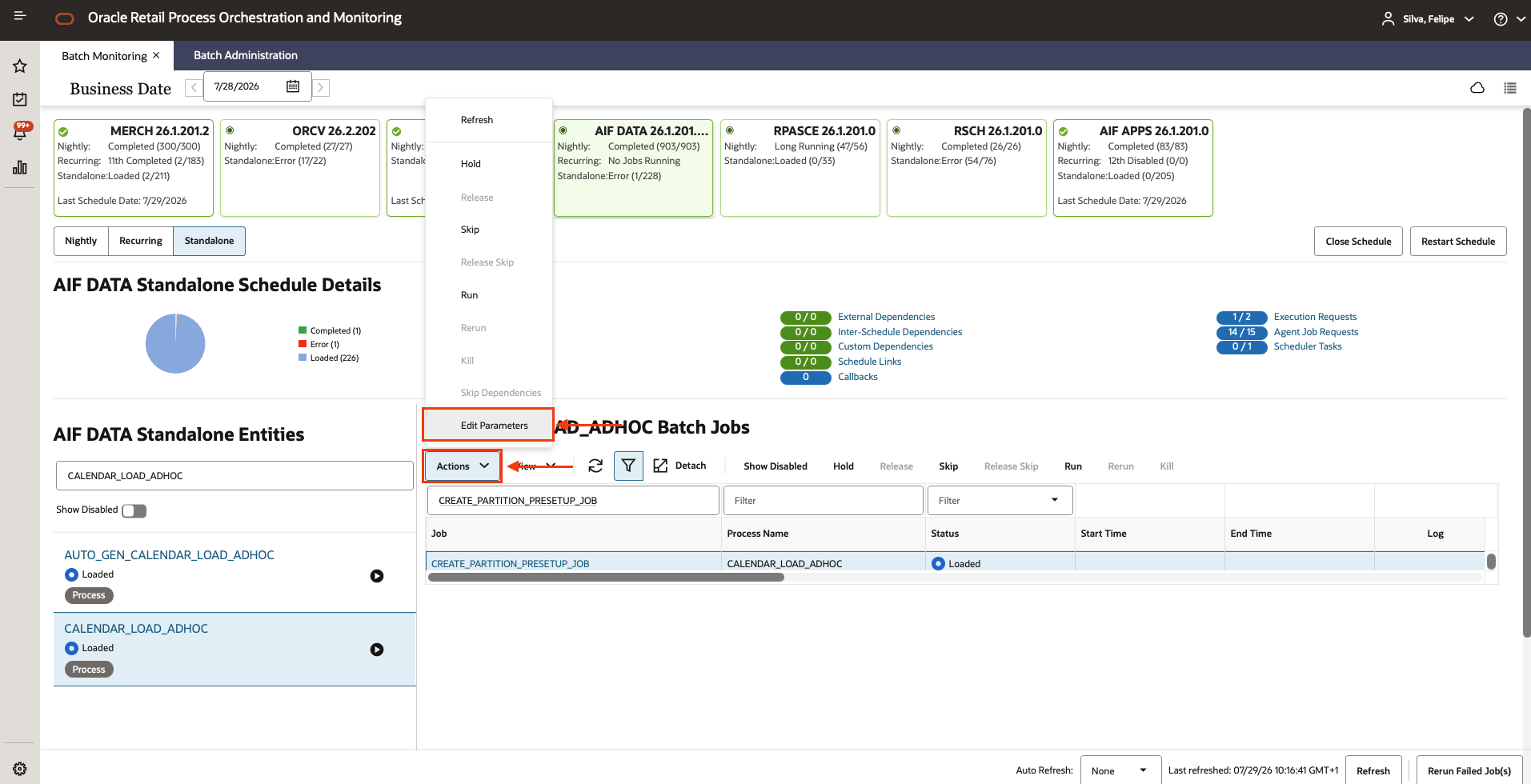The width and height of the screenshot is (1531, 784).
Task: Open the Auto Refresh dropdown set to None
Action: pos(1120,770)
